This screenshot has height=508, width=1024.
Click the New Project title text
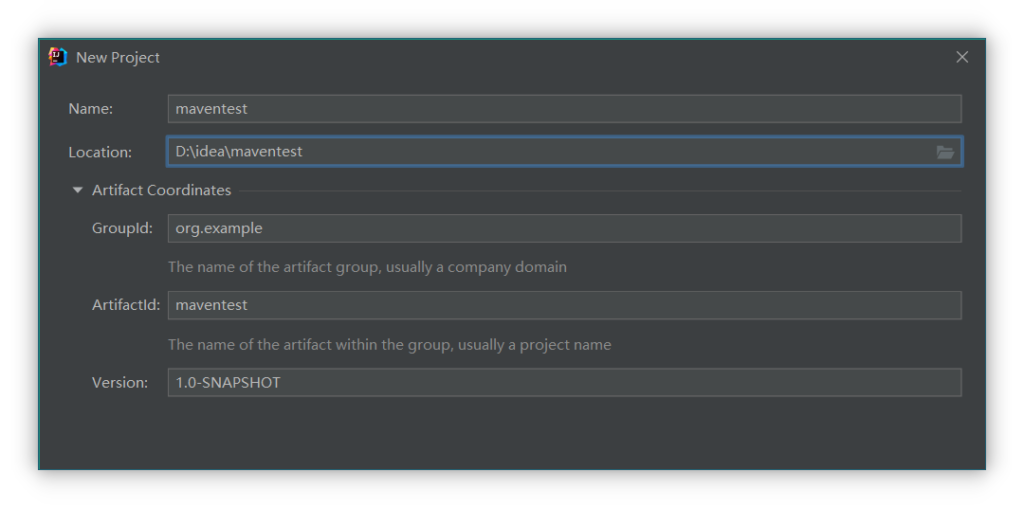pos(118,57)
